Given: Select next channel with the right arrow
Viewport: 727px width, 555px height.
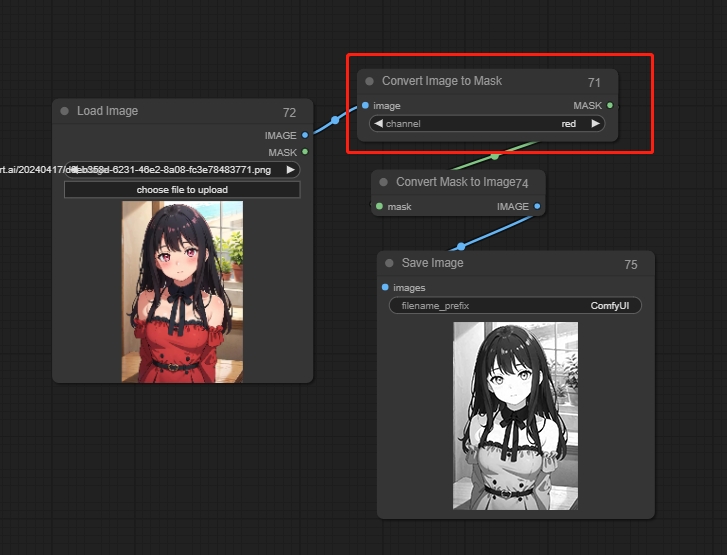Looking at the screenshot, I should click(x=596, y=124).
